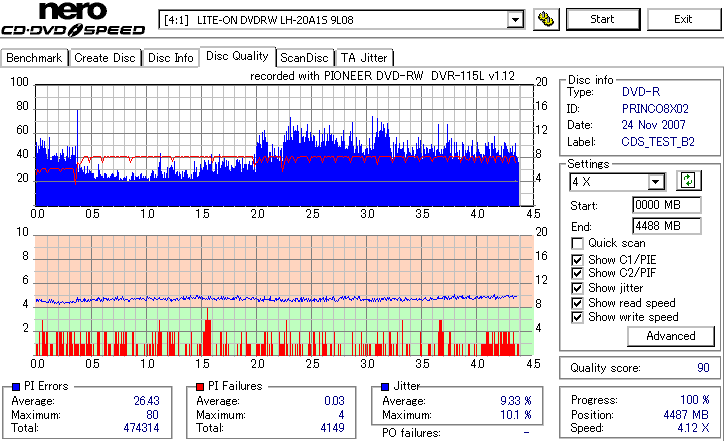Open the Disc Info tab

pyautogui.click(x=170, y=58)
